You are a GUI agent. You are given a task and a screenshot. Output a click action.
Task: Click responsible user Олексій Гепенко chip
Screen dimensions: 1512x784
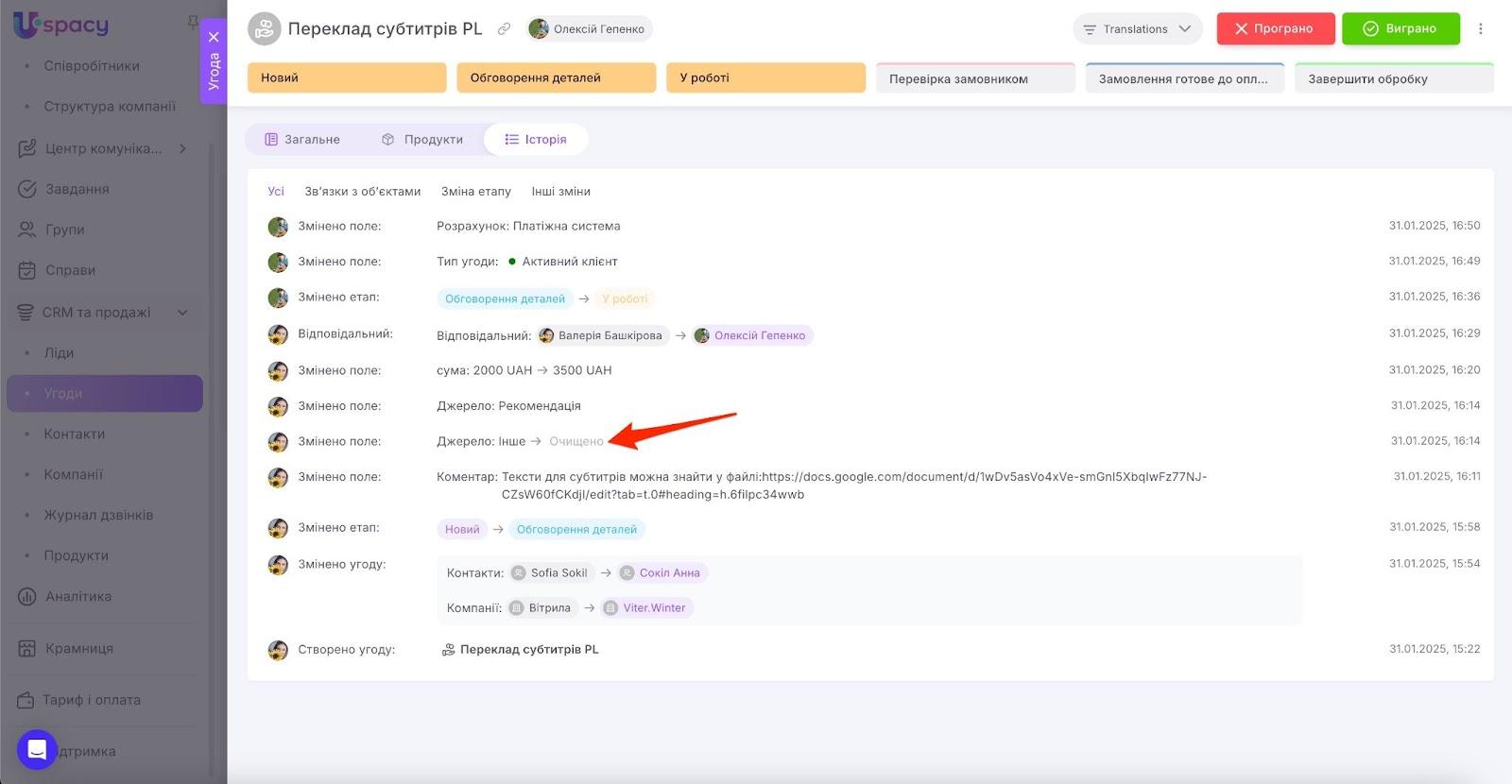coord(589,29)
